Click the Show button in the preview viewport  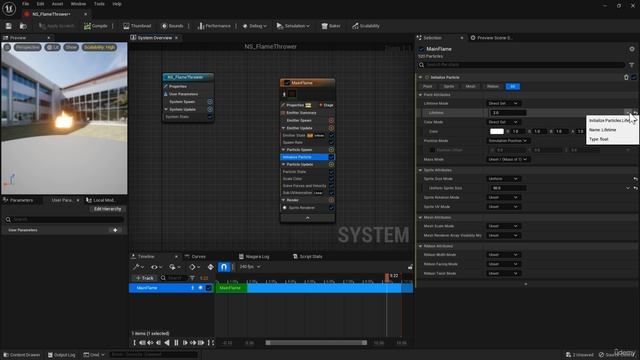[x=71, y=47]
